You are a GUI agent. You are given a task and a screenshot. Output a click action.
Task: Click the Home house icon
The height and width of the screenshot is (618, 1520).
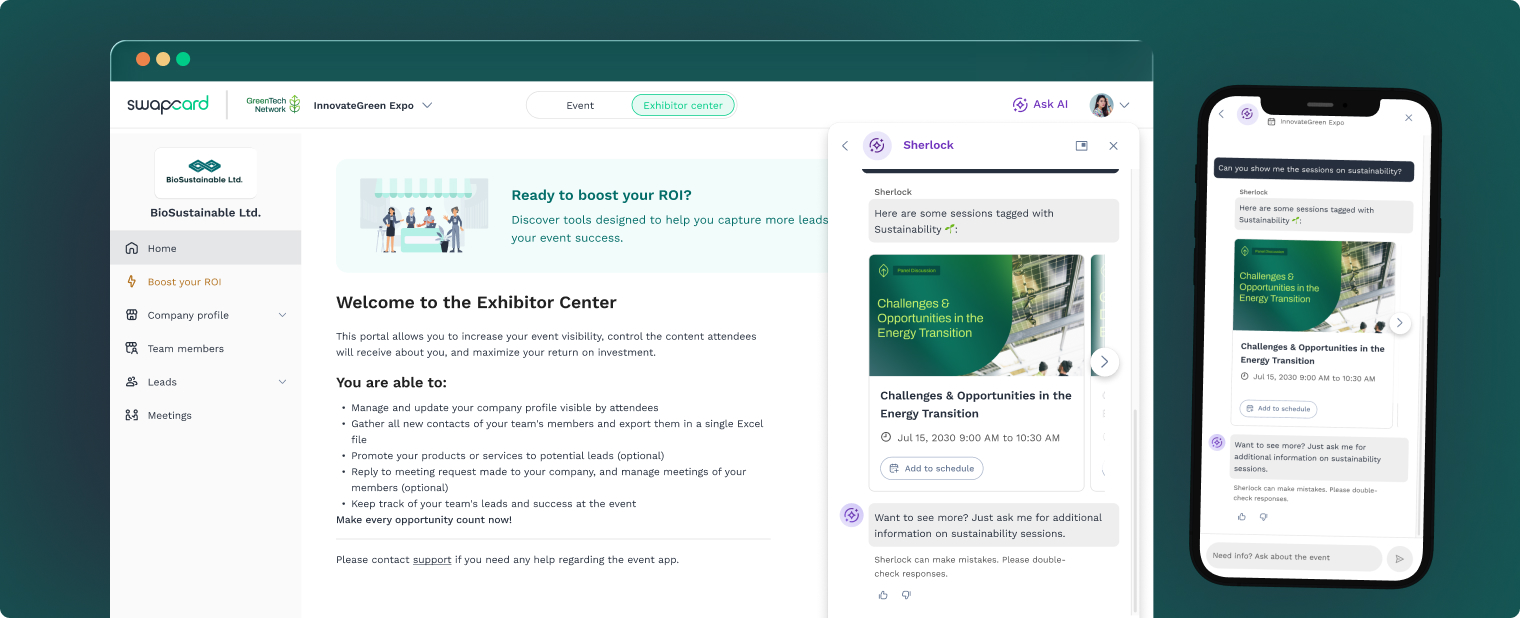(131, 248)
